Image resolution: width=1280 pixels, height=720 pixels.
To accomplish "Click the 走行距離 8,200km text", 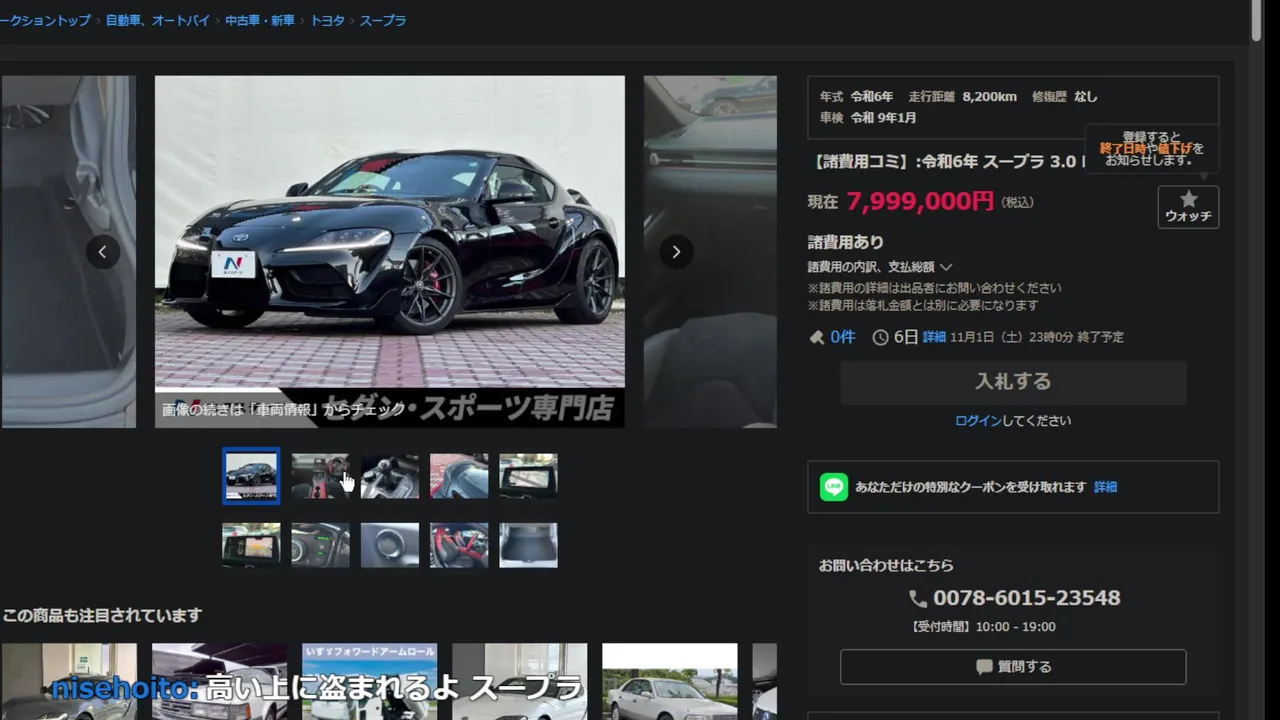I will click(x=962, y=97).
